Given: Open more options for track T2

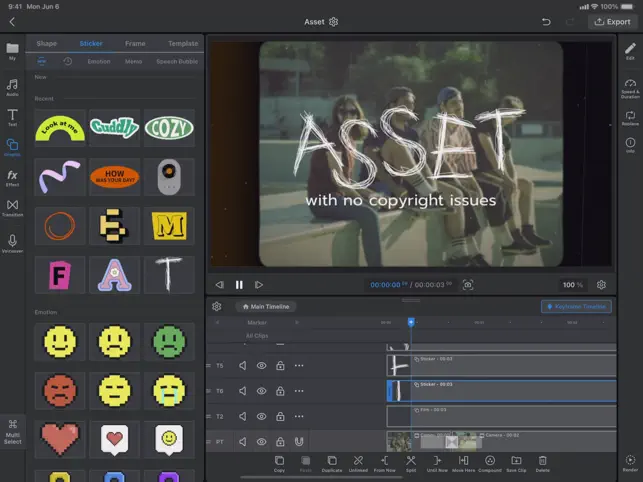Looking at the screenshot, I should point(299,416).
